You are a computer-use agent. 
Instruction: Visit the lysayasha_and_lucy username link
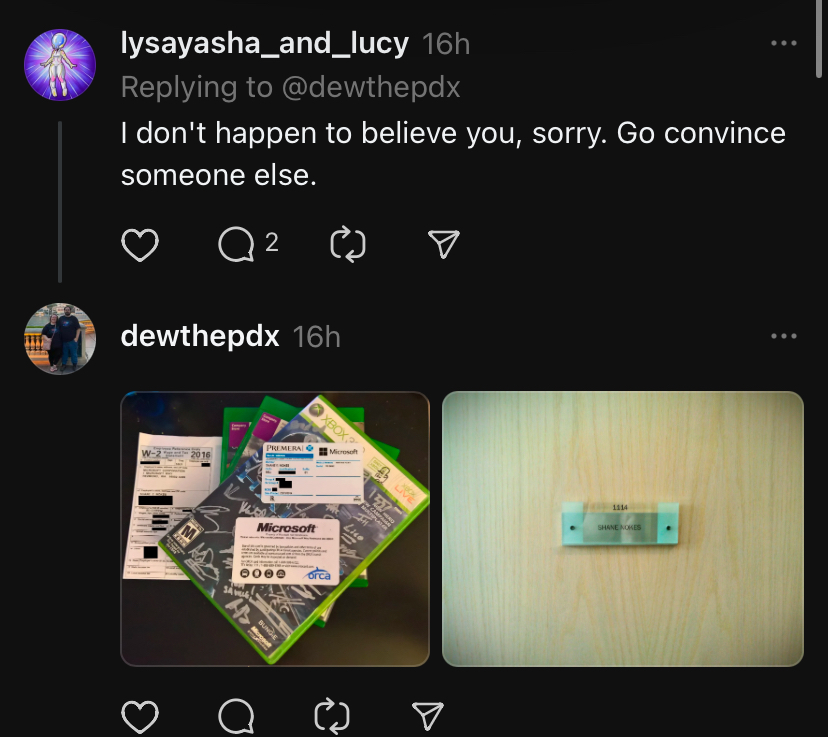[265, 43]
